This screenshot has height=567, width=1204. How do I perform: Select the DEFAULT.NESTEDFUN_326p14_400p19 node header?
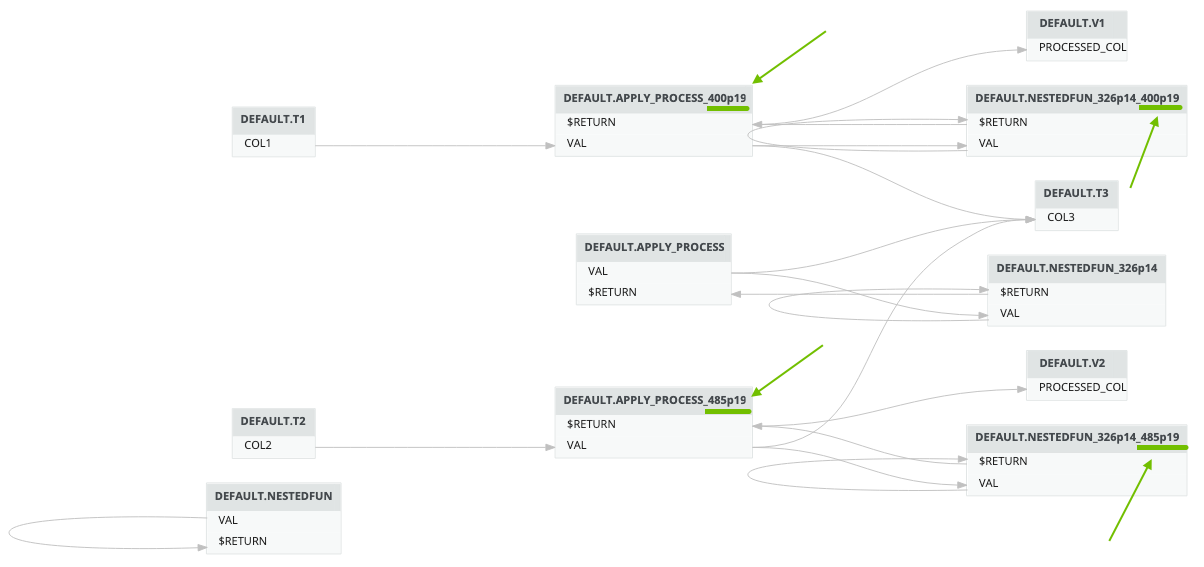click(x=1076, y=98)
